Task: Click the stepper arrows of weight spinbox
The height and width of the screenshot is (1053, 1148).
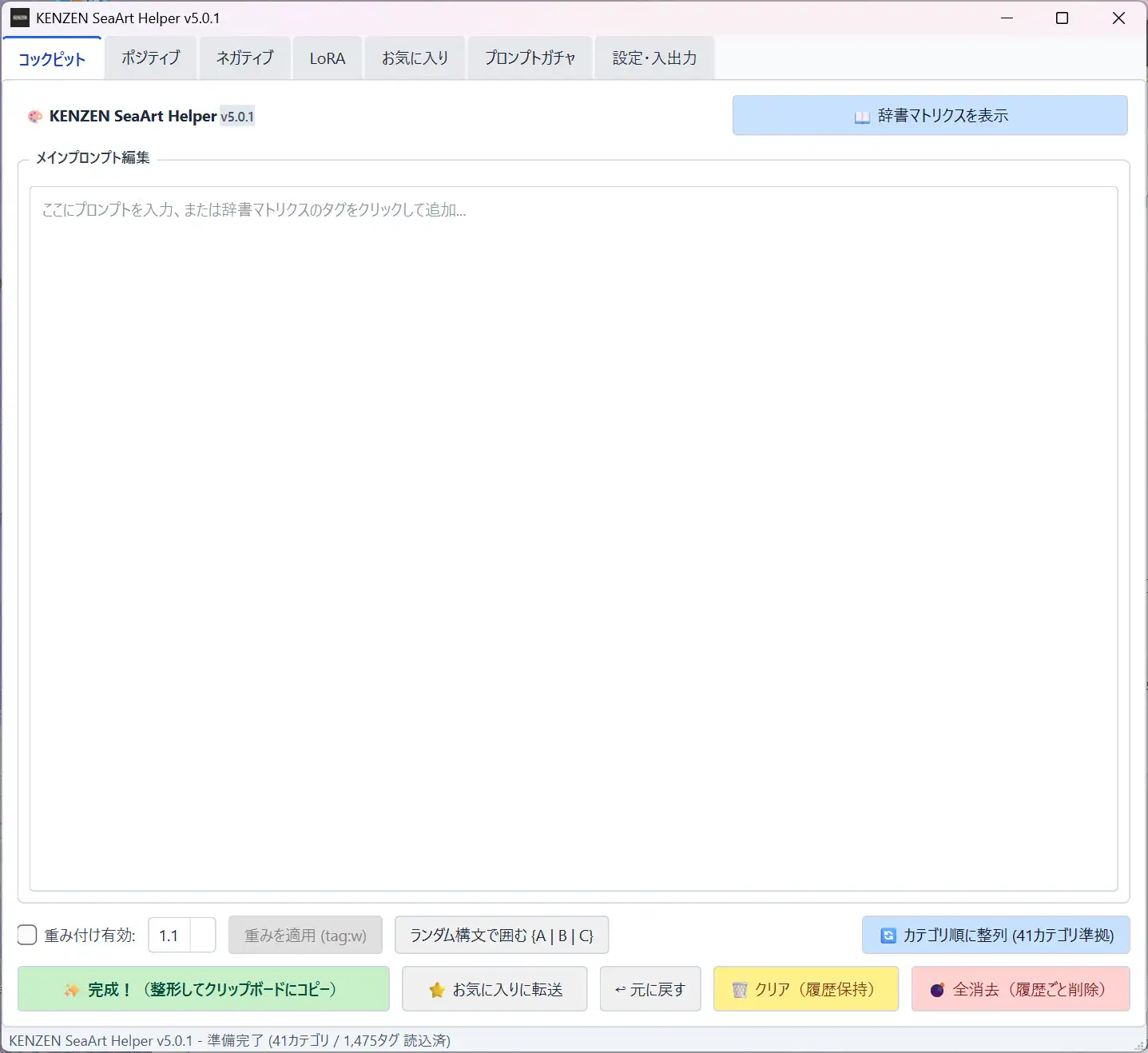Action: 203,935
